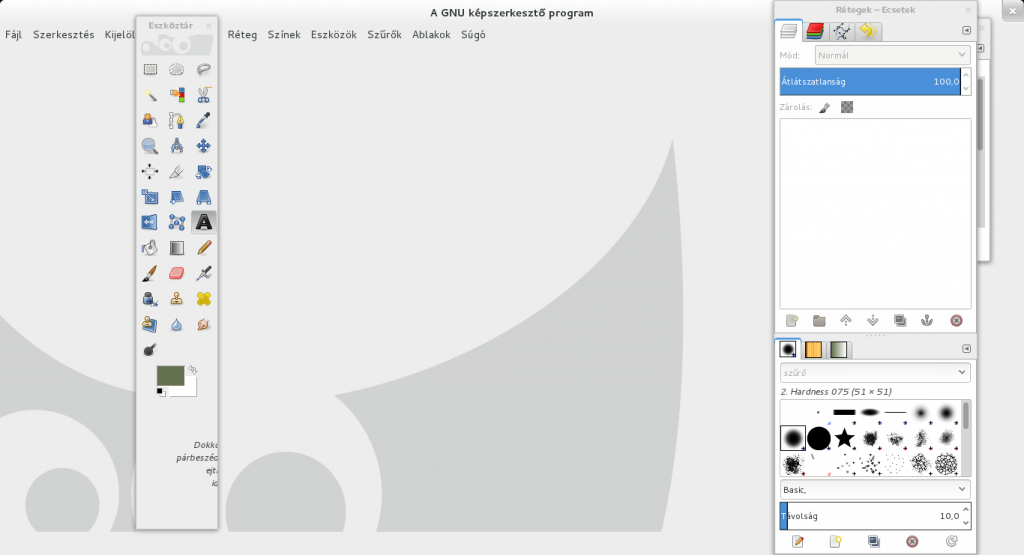Open the Mód Normál dropdown

tap(892, 55)
